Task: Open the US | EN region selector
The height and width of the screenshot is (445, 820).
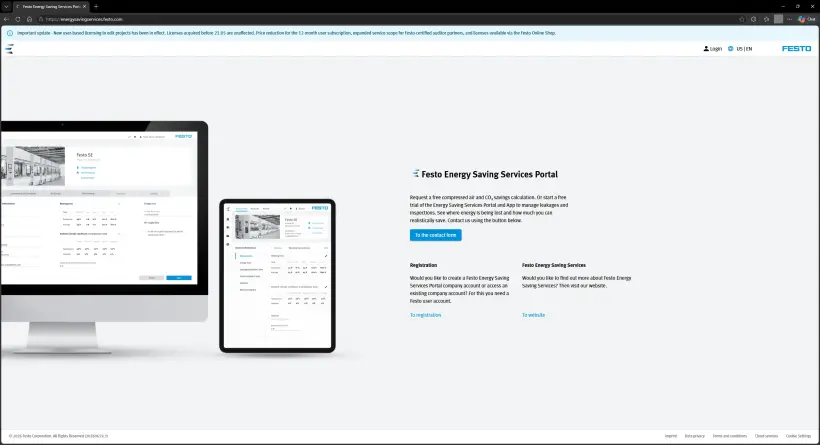Action: pos(744,49)
